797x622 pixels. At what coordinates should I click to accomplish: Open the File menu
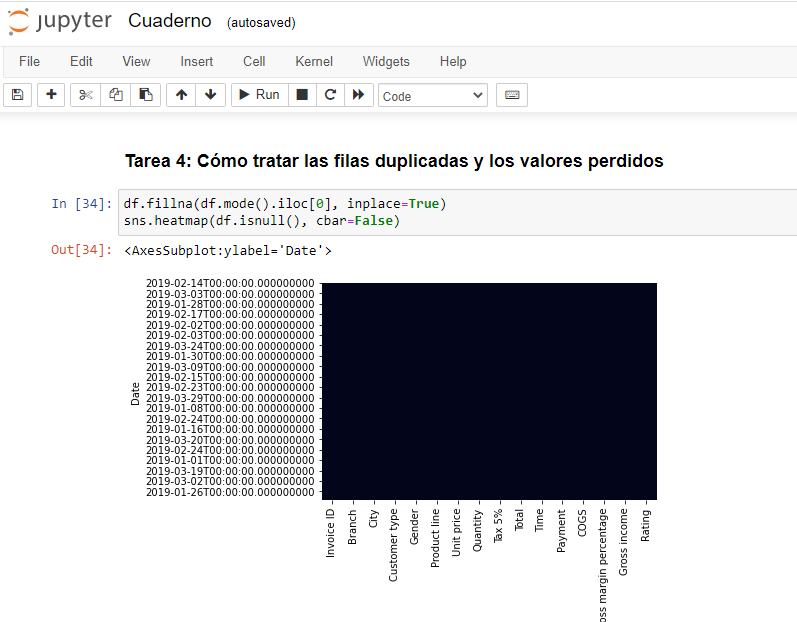tap(29, 61)
